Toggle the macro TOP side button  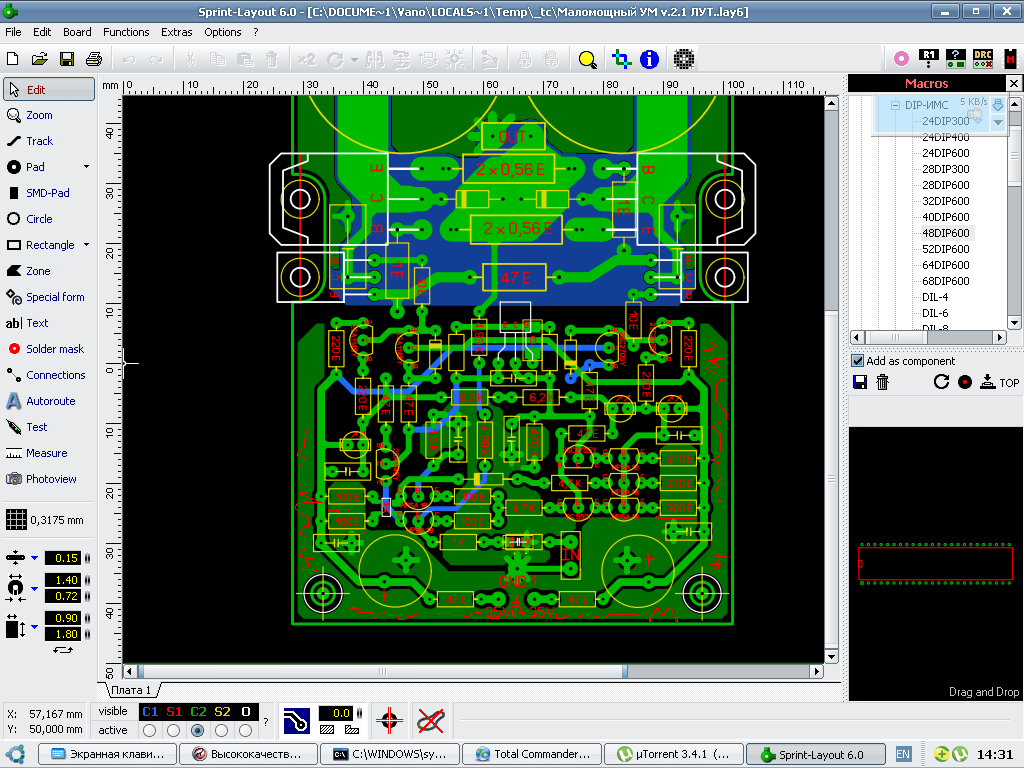[999, 382]
